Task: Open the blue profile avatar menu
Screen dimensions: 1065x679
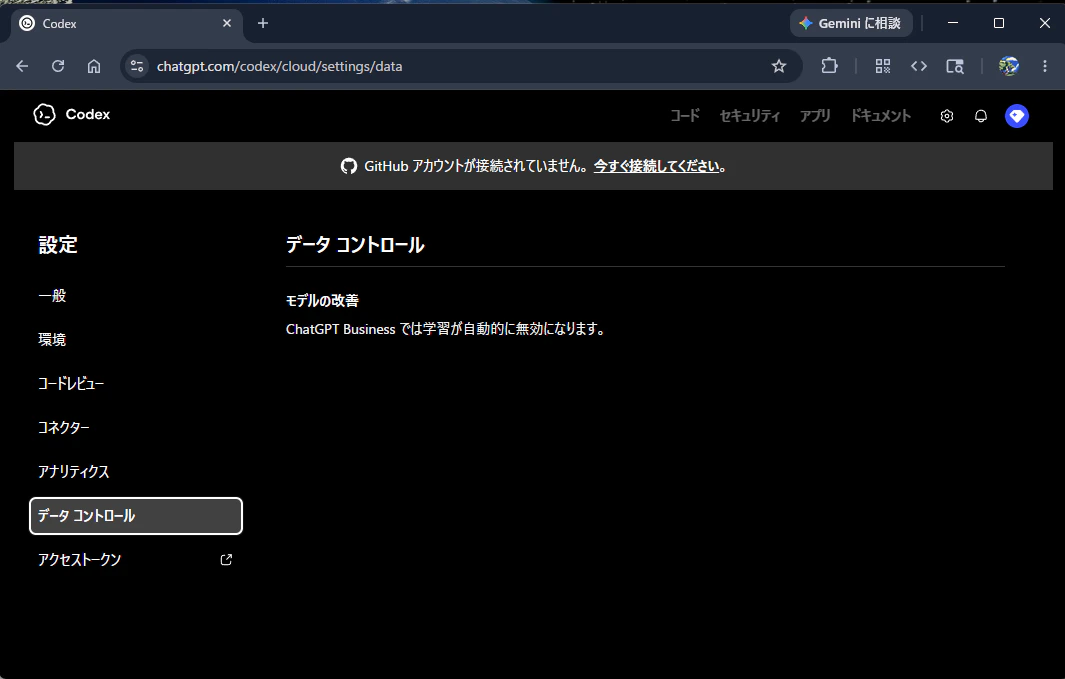Action: [x=1017, y=116]
